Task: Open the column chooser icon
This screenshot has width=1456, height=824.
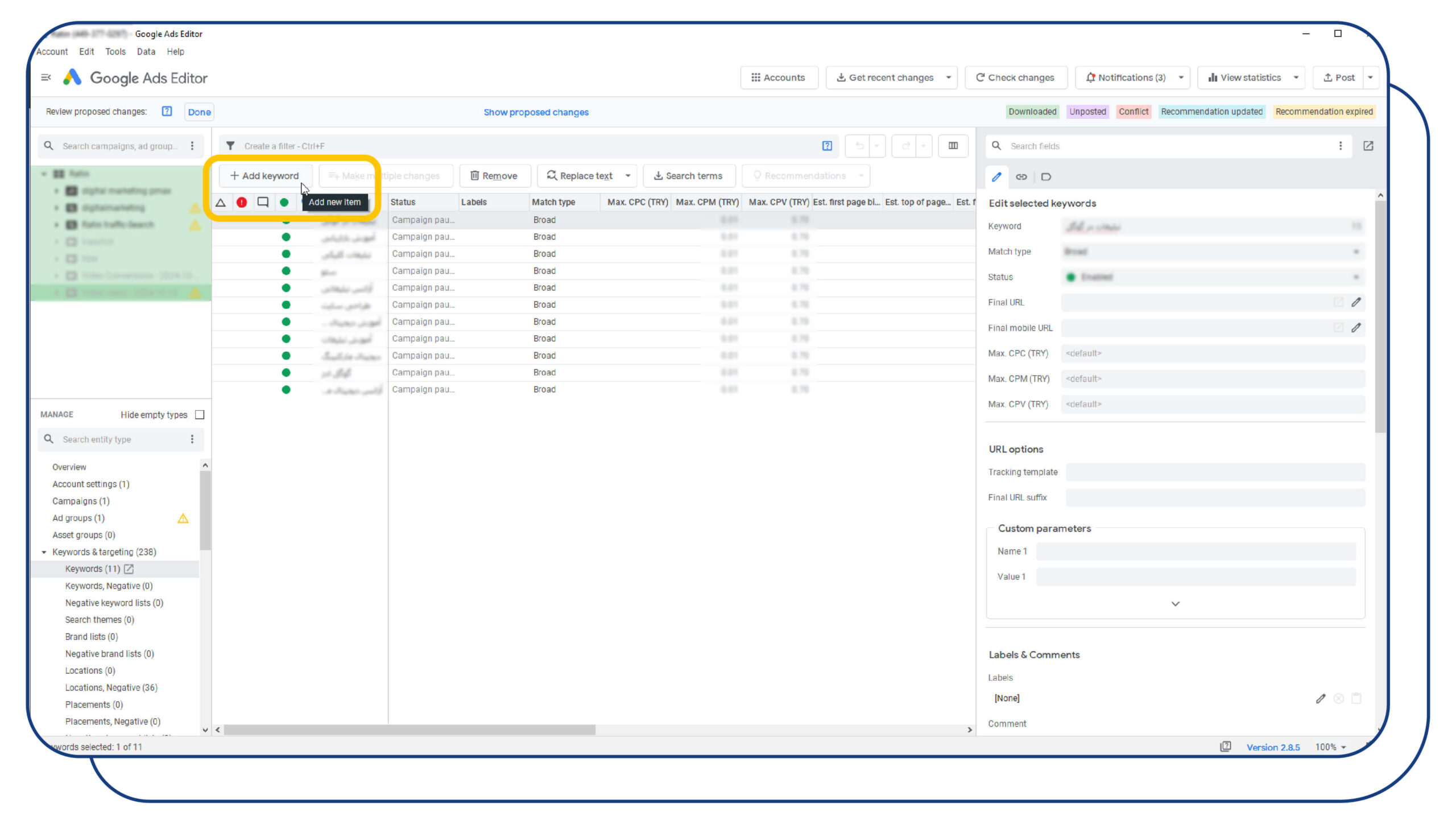Action: (953, 146)
